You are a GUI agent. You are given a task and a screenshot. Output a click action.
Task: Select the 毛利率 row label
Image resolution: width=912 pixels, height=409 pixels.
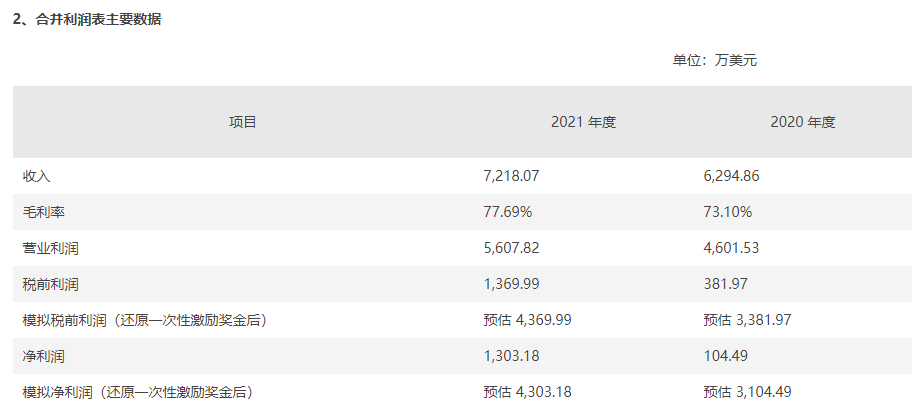pos(44,212)
